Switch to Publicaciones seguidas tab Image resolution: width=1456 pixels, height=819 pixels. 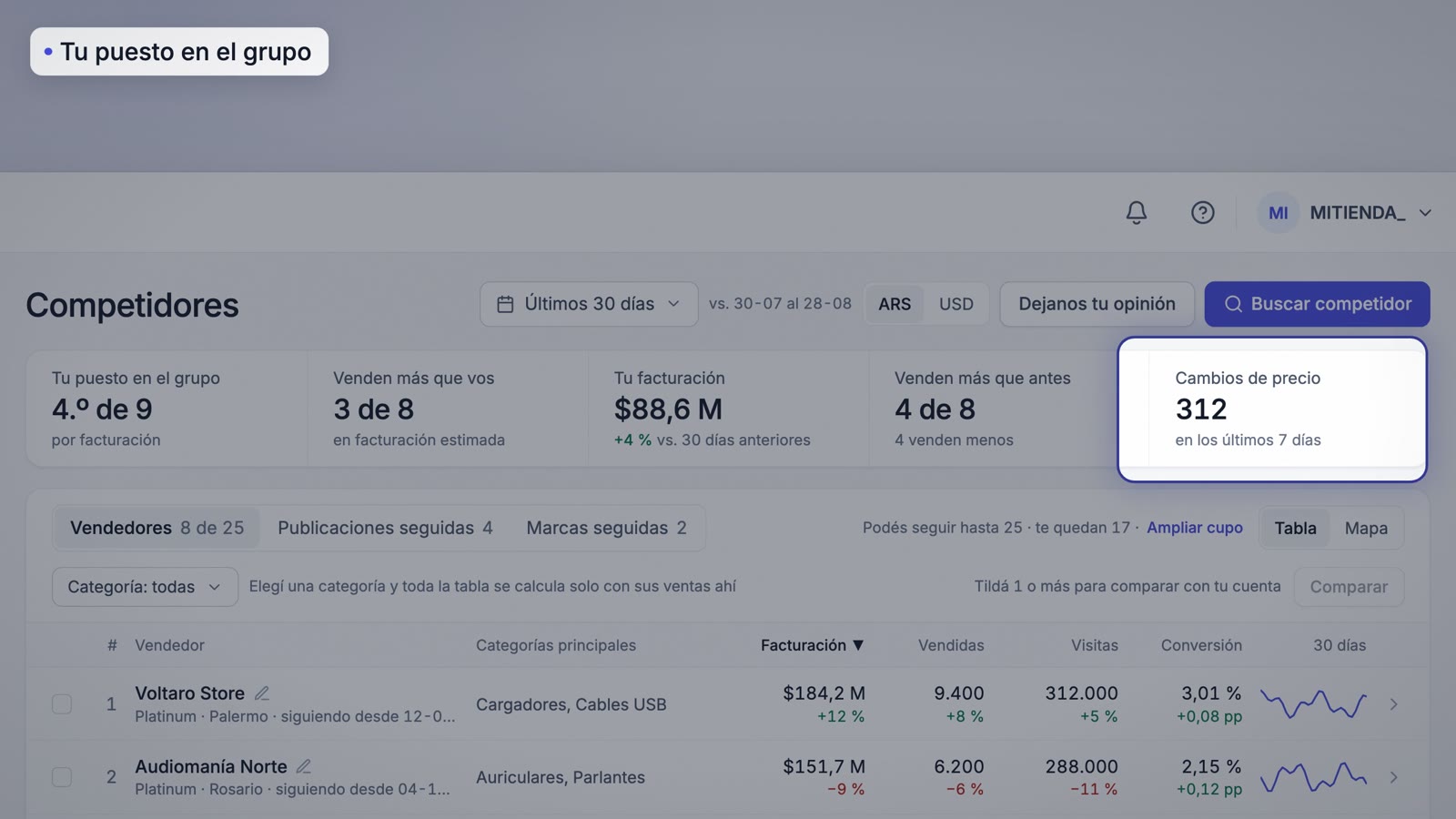tap(385, 528)
